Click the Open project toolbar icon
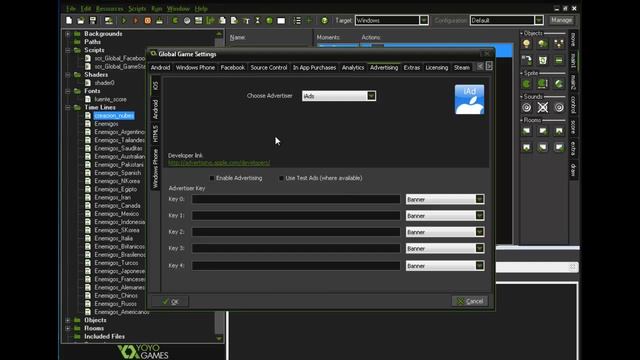Viewport: 640px width, 360px height. (81, 20)
